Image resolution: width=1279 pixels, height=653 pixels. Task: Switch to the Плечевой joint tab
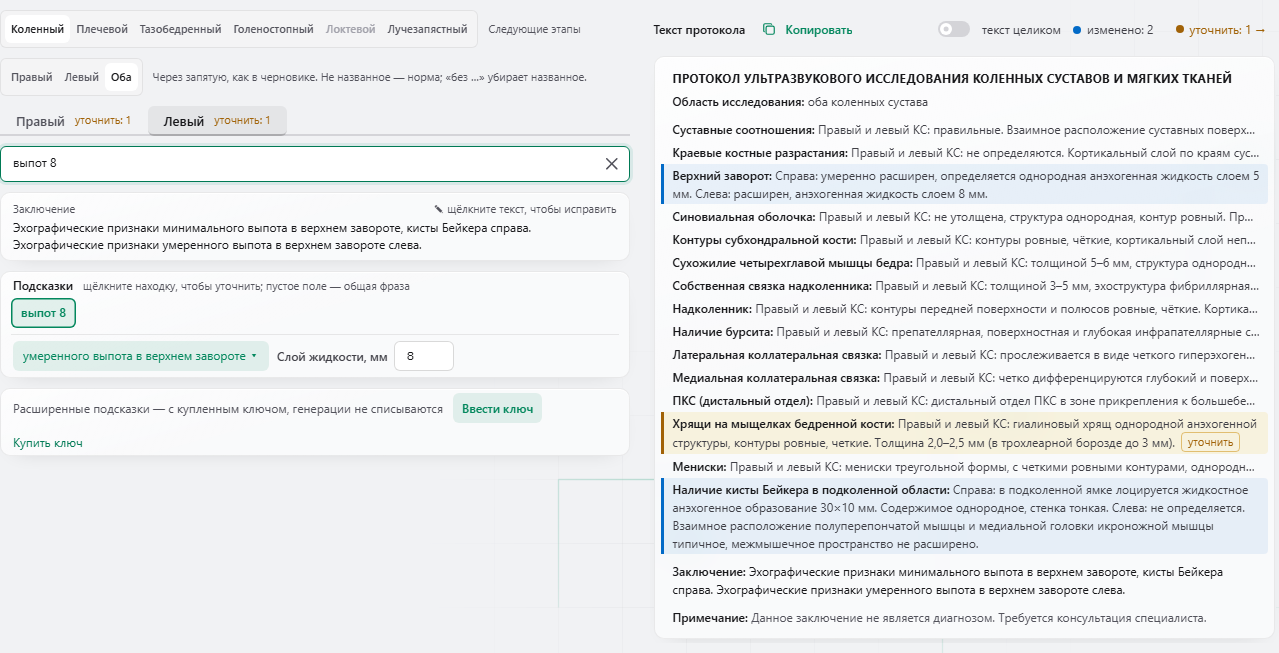(101, 29)
